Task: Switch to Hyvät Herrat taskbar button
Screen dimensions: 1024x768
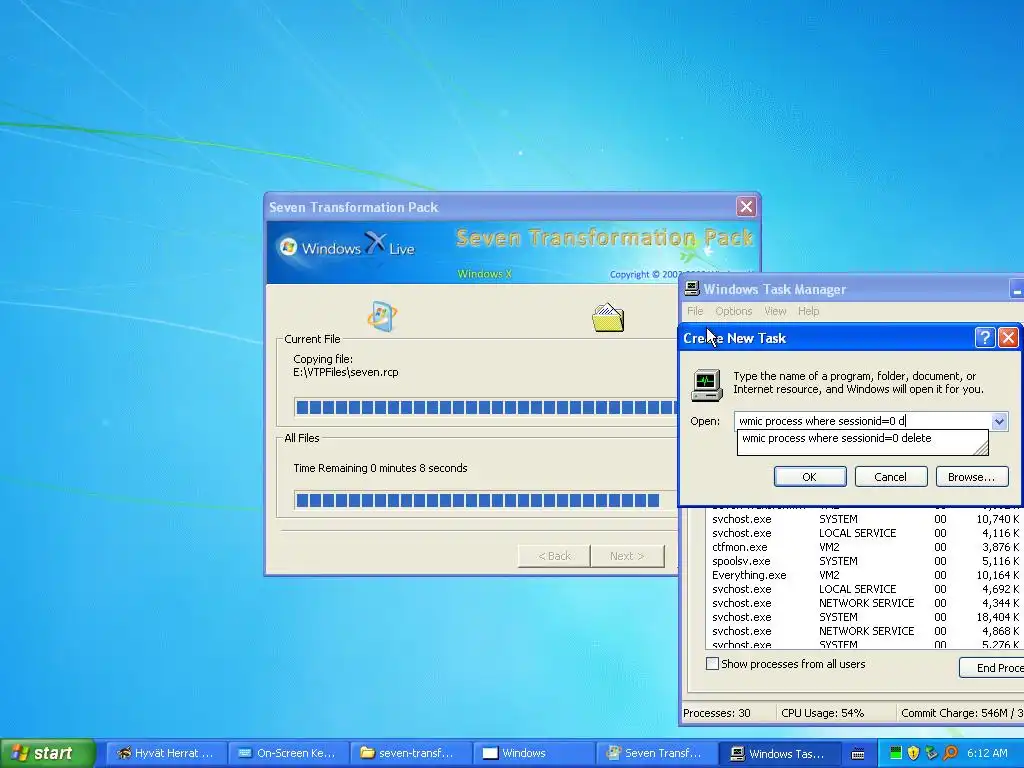Action: click(167, 753)
